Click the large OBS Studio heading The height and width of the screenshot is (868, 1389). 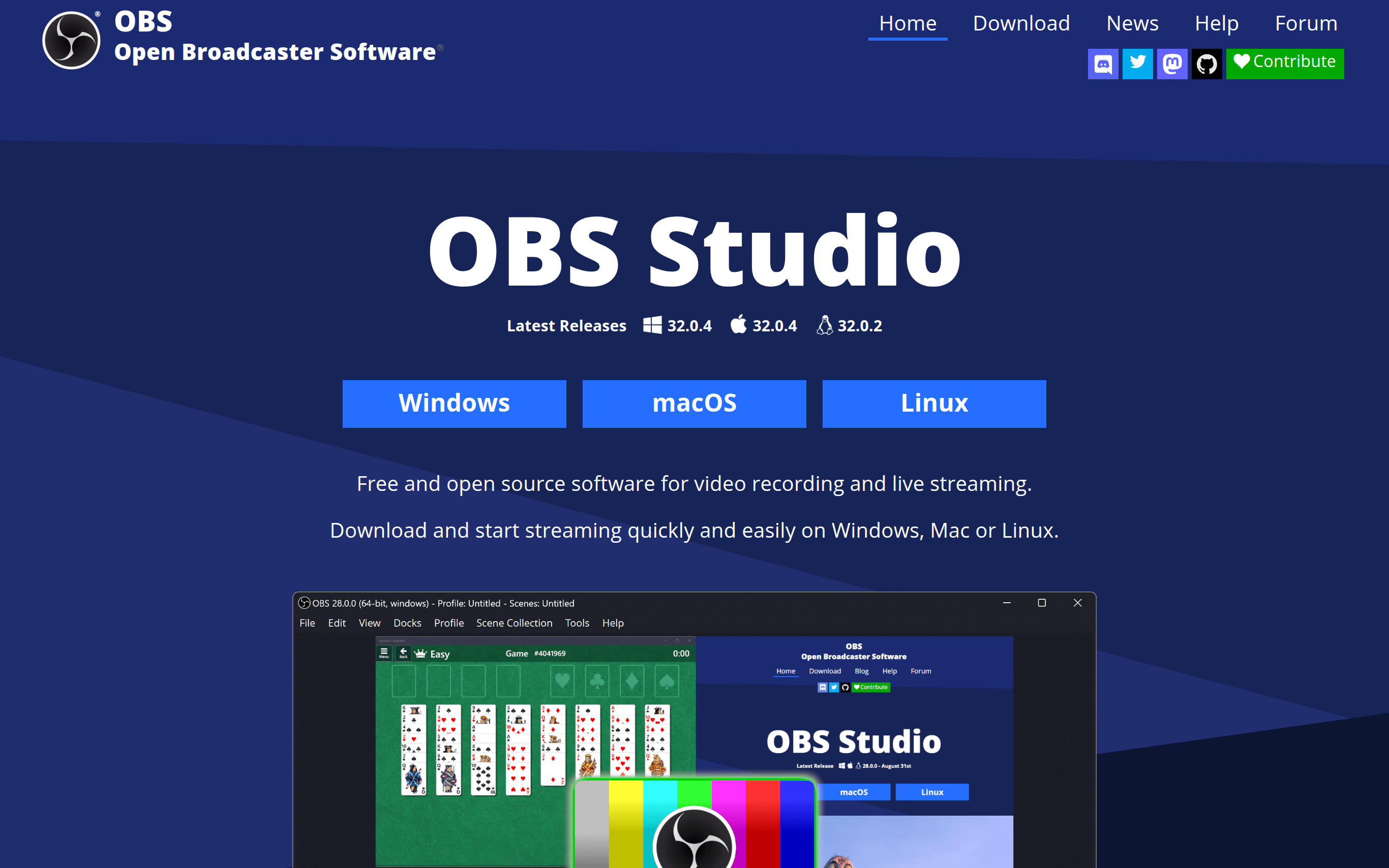(694, 251)
